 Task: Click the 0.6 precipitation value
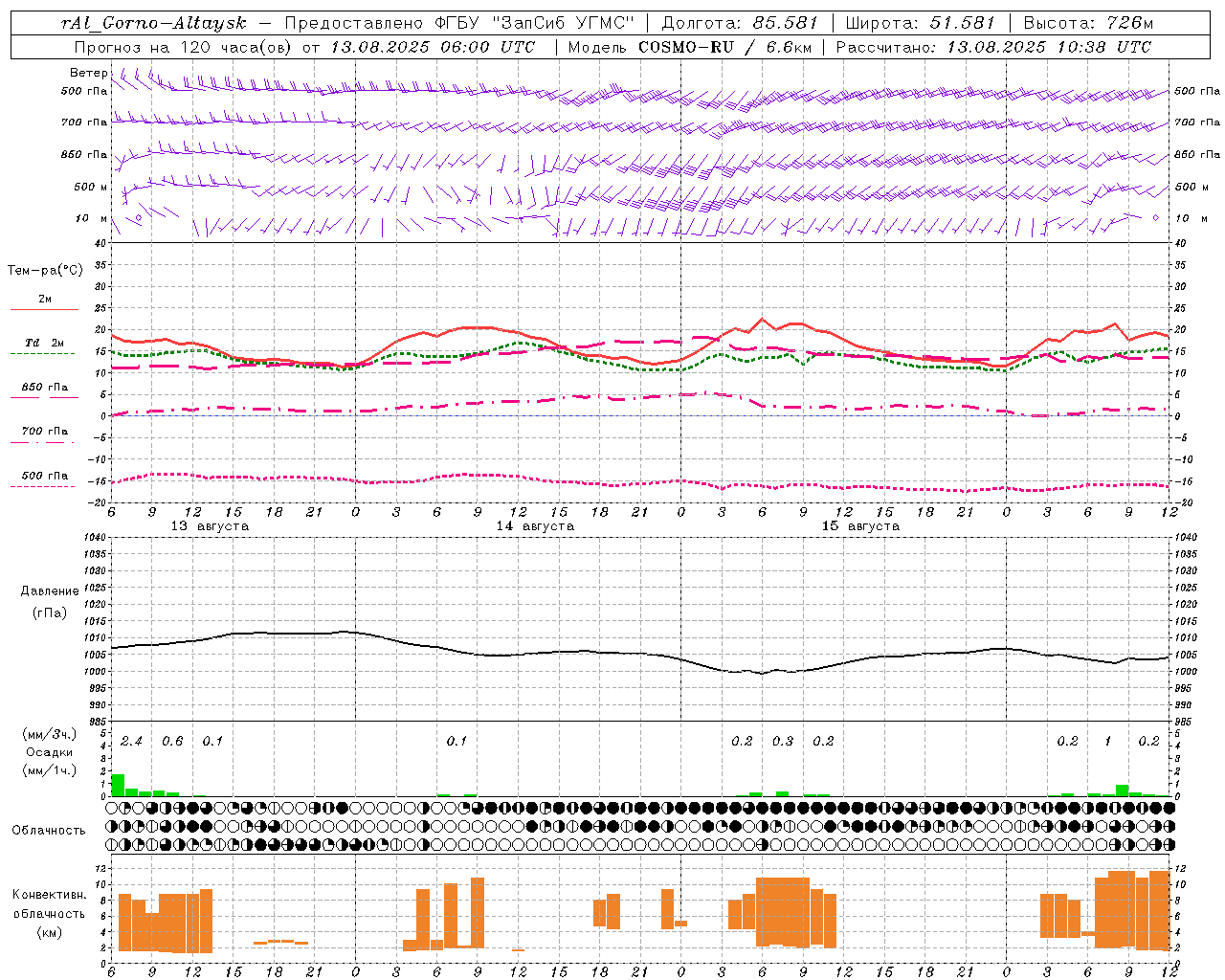click(172, 742)
